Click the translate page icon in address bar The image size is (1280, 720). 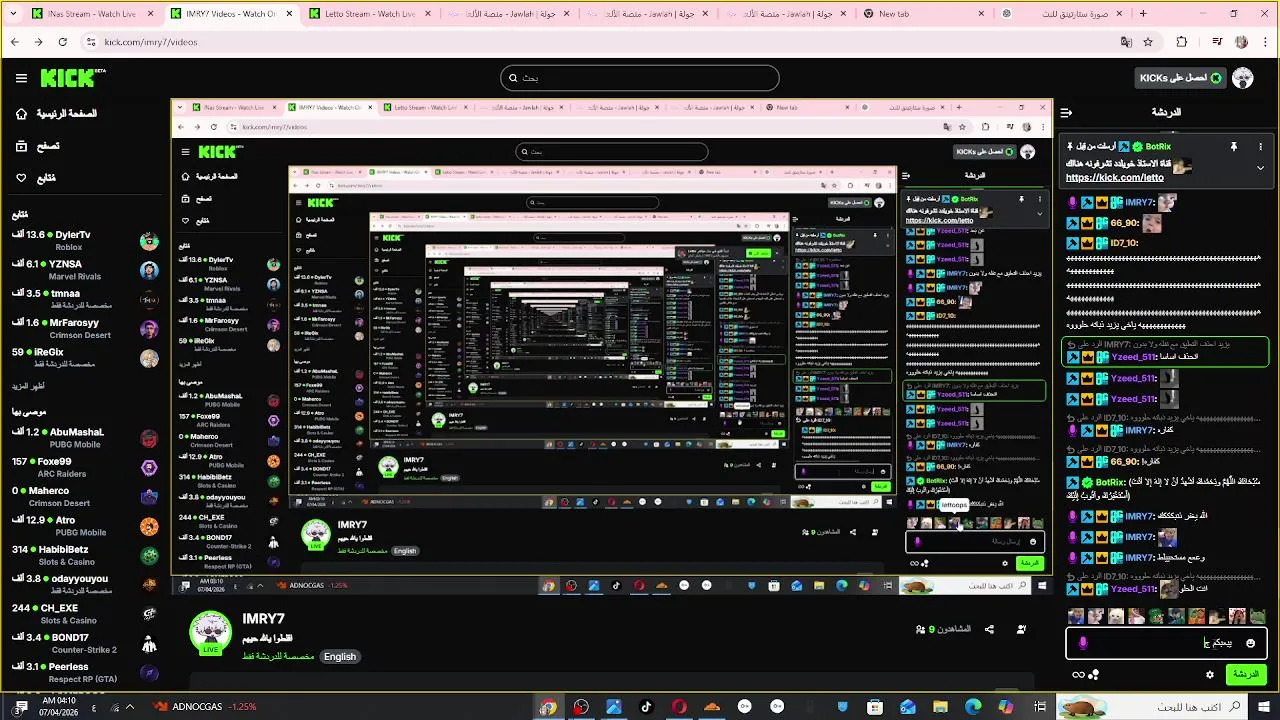(x=1127, y=42)
